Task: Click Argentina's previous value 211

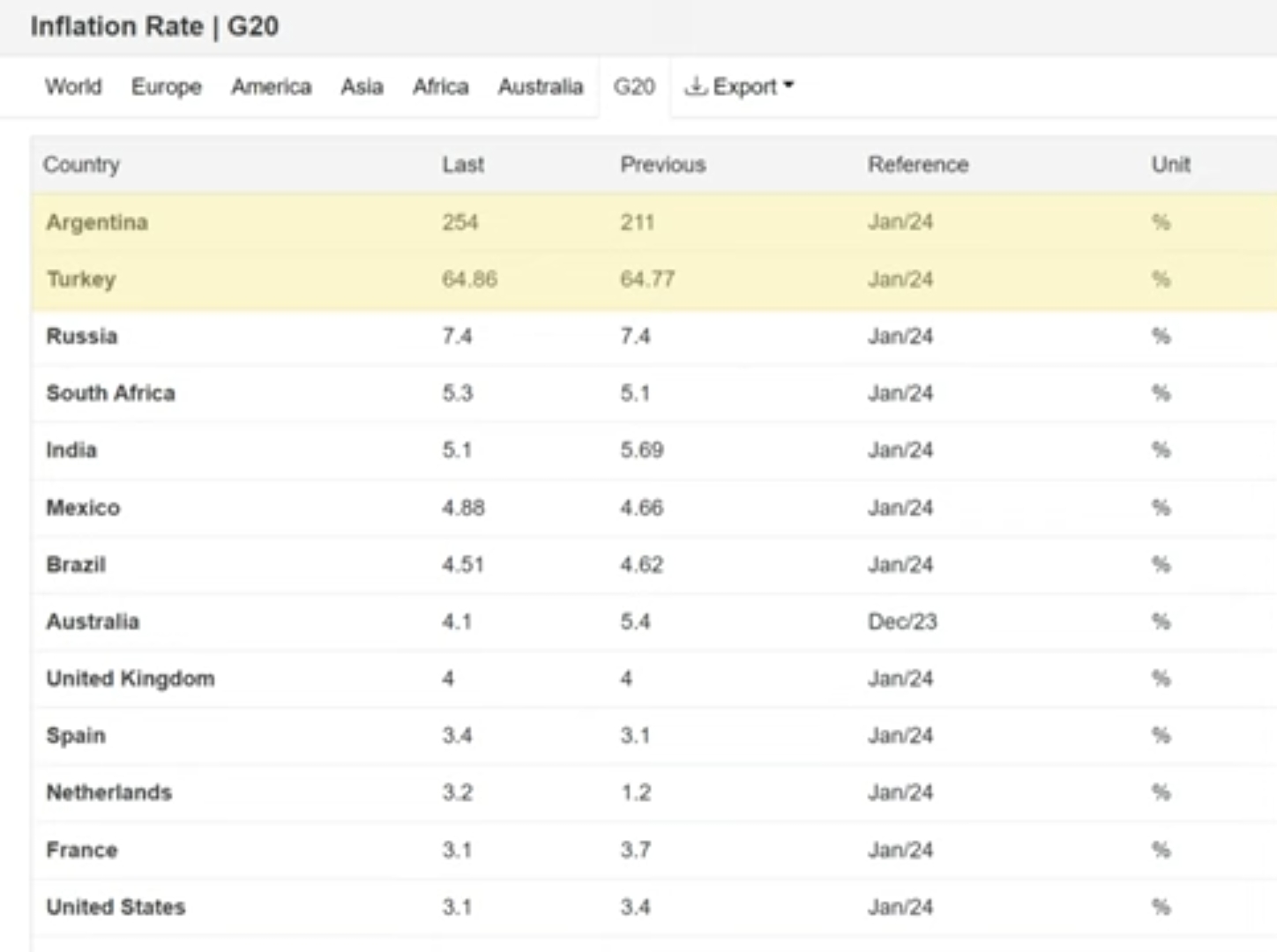Action: [637, 222]
